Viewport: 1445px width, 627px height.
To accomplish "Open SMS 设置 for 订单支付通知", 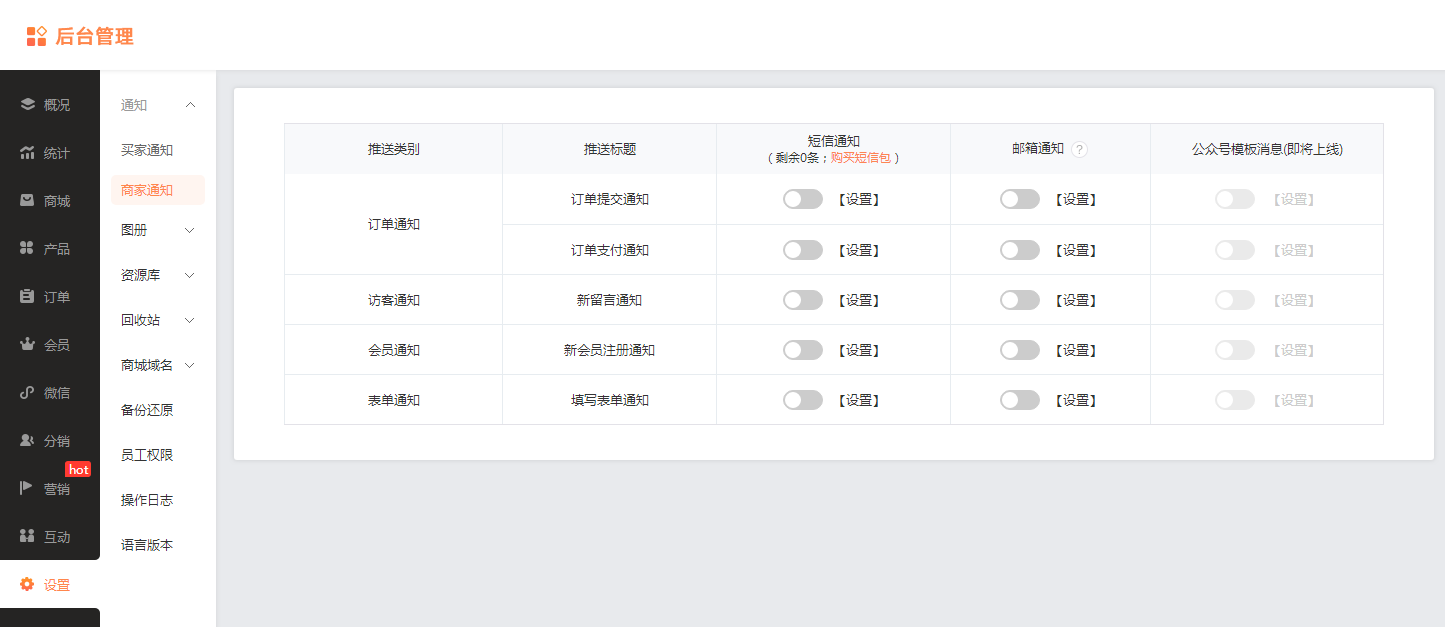I will pos(859,250).
